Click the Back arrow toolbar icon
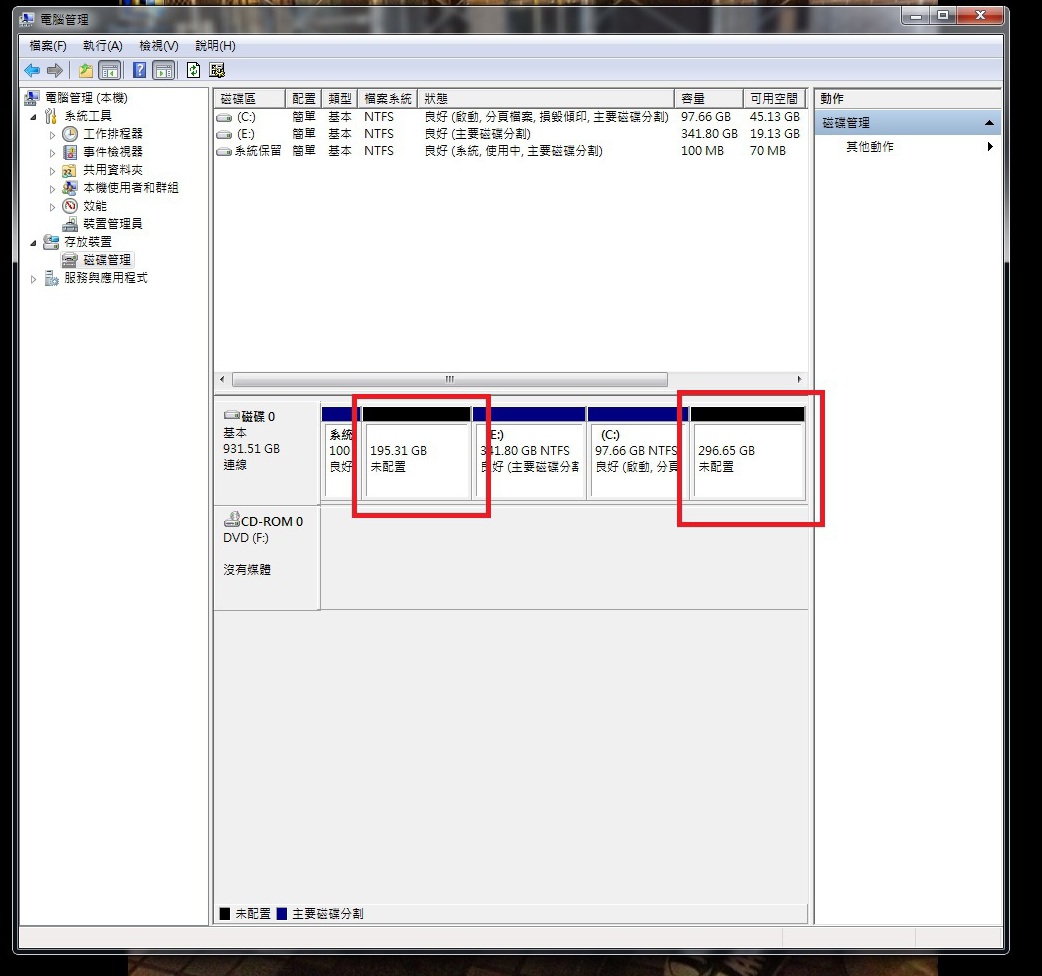 [32, 70]
